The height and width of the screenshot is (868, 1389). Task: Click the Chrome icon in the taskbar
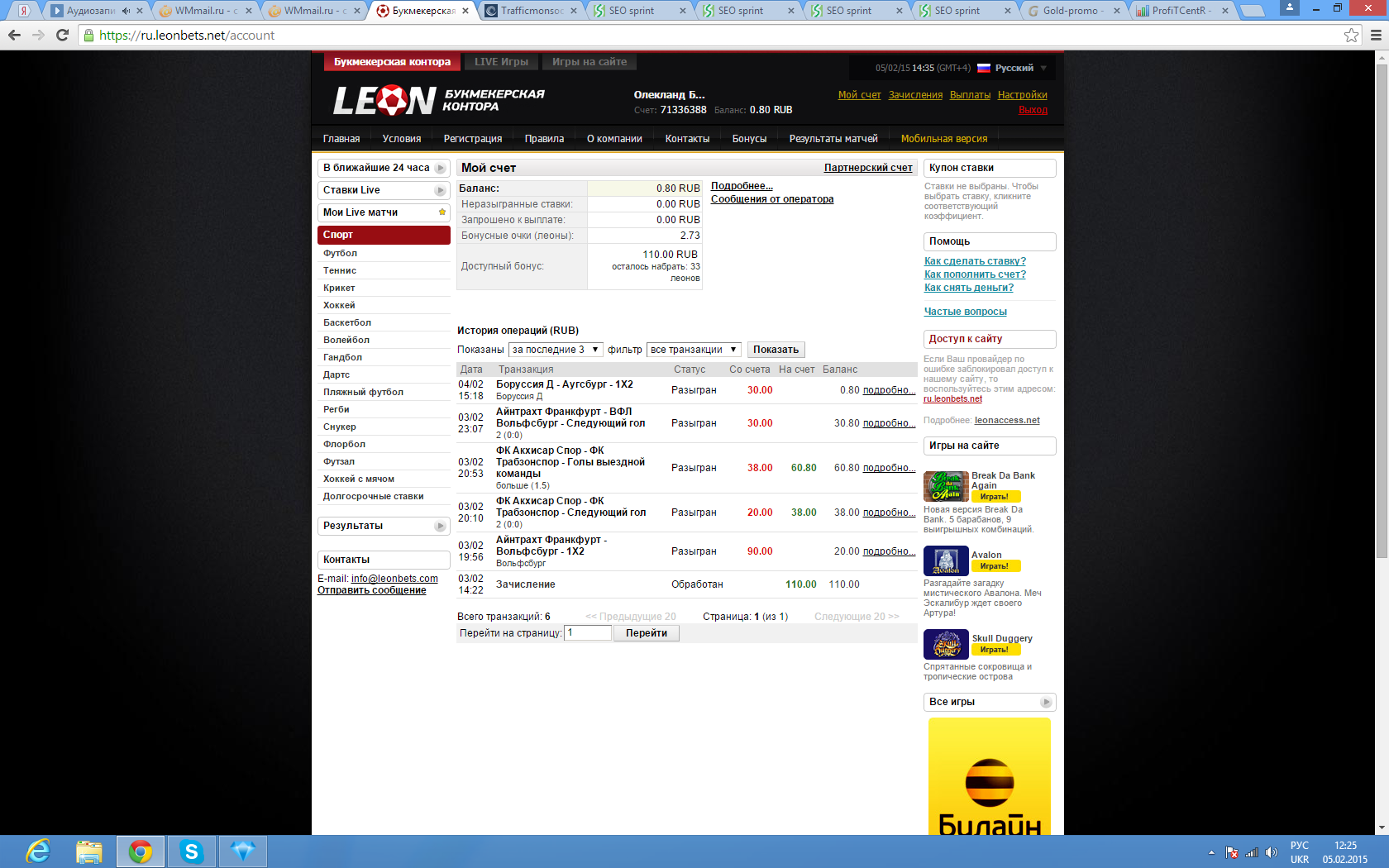click(x=141, y=851)
